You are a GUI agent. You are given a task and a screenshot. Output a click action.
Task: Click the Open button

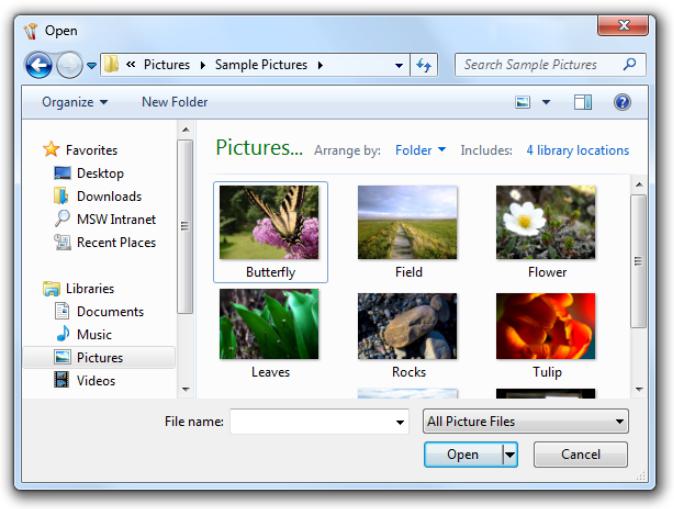point(463,454)
